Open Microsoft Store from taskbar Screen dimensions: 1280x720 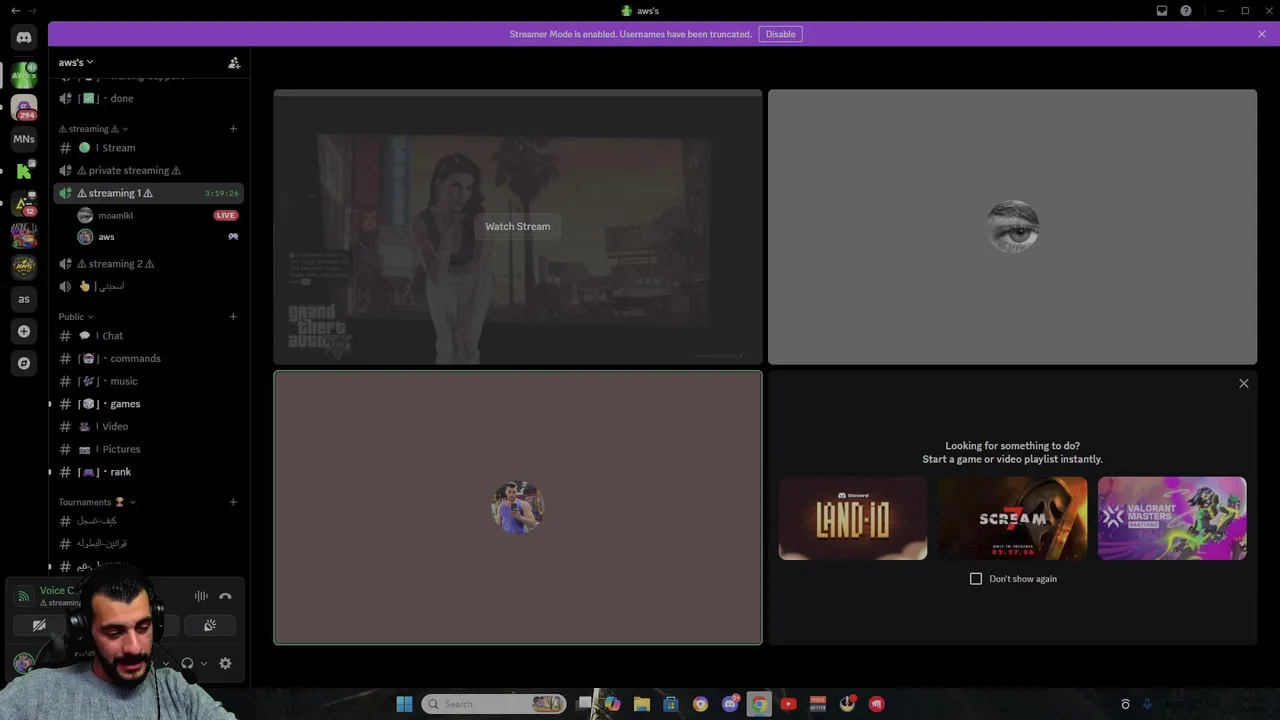coord(671,704)
